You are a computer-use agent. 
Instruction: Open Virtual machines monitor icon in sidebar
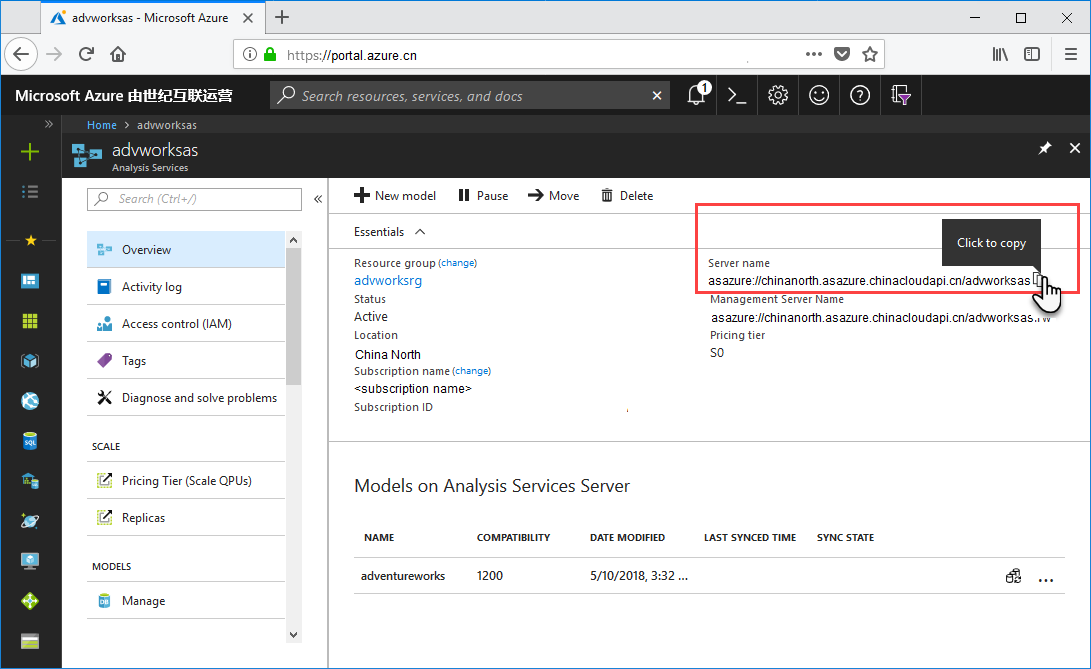coord(30,561)
